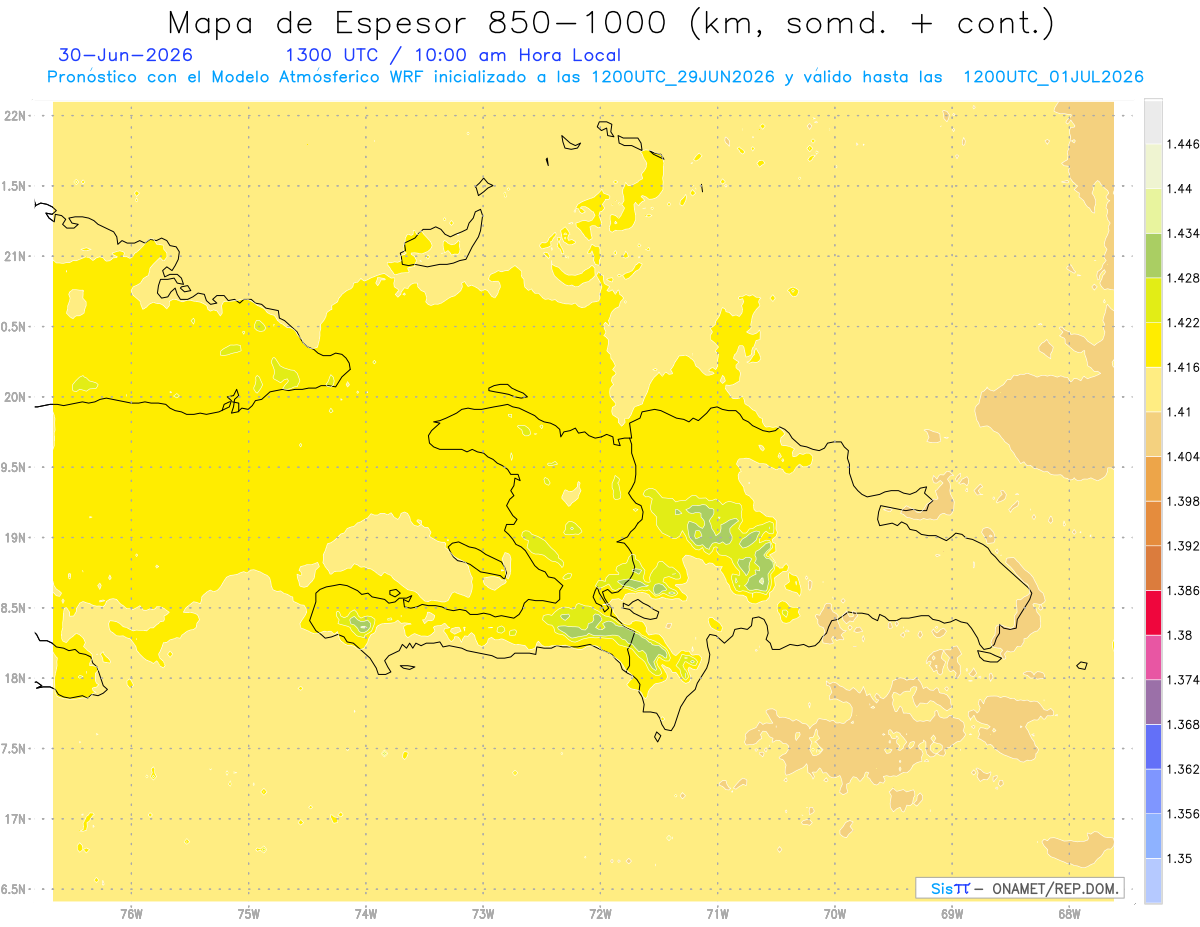This screenshot has width=1200, height=927.
Task: Click the legend value '1.422'
Action: pyautogui.click(x=1183, y=322)
